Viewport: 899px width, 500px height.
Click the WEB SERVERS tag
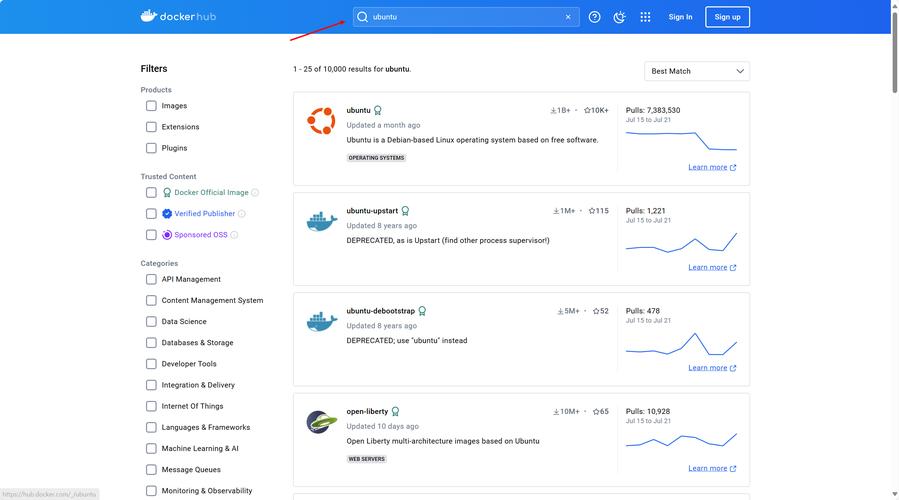point(366,459)
